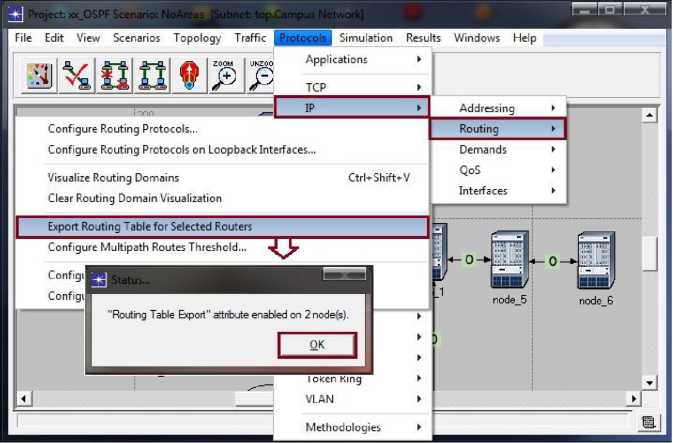Image resolution: width=673 pixels, height=443 pixels.
Task: Open the Edit menu
Action: [54, 38]
